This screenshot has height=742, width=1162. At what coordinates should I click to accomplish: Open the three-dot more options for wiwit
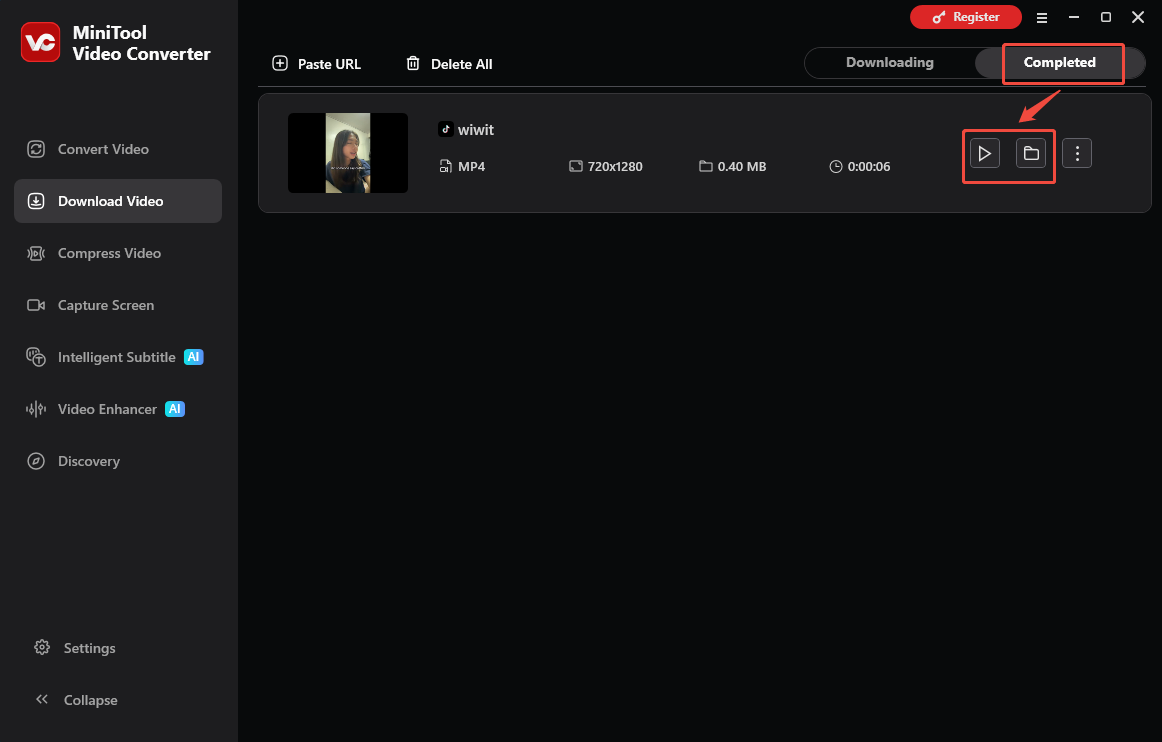click(x=1077, y=153)
